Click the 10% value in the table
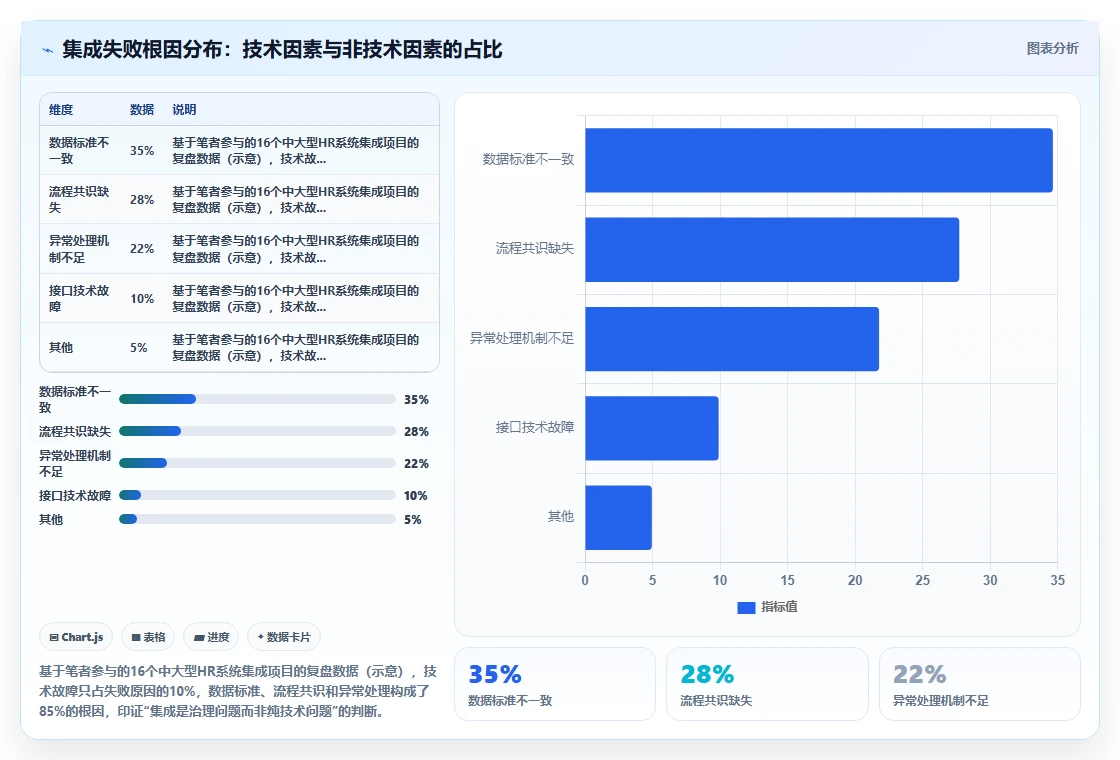 pyautogui.click(x=142, y=299)
